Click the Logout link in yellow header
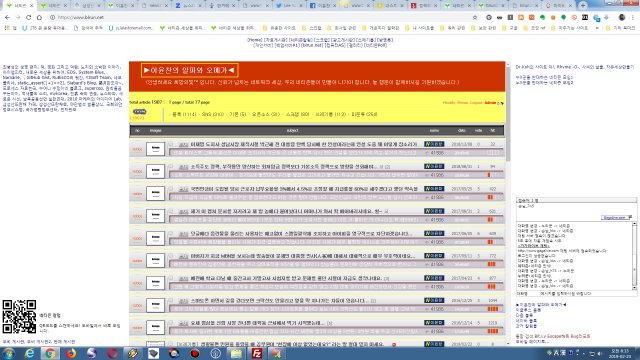 tap(476, 102)
